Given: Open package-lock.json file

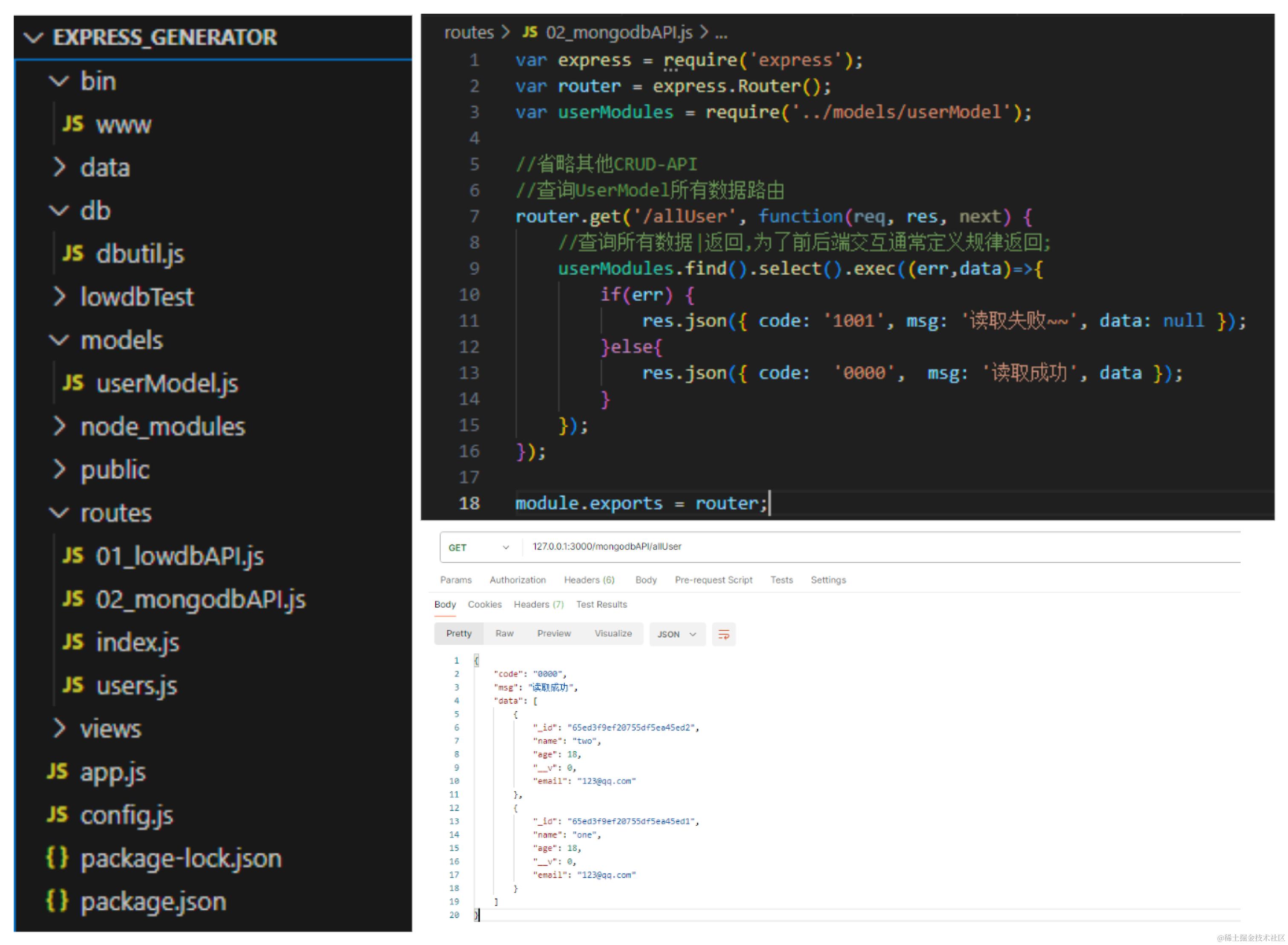Looking at the screenshot, I should pyautogui.click(x=180, y=858).
